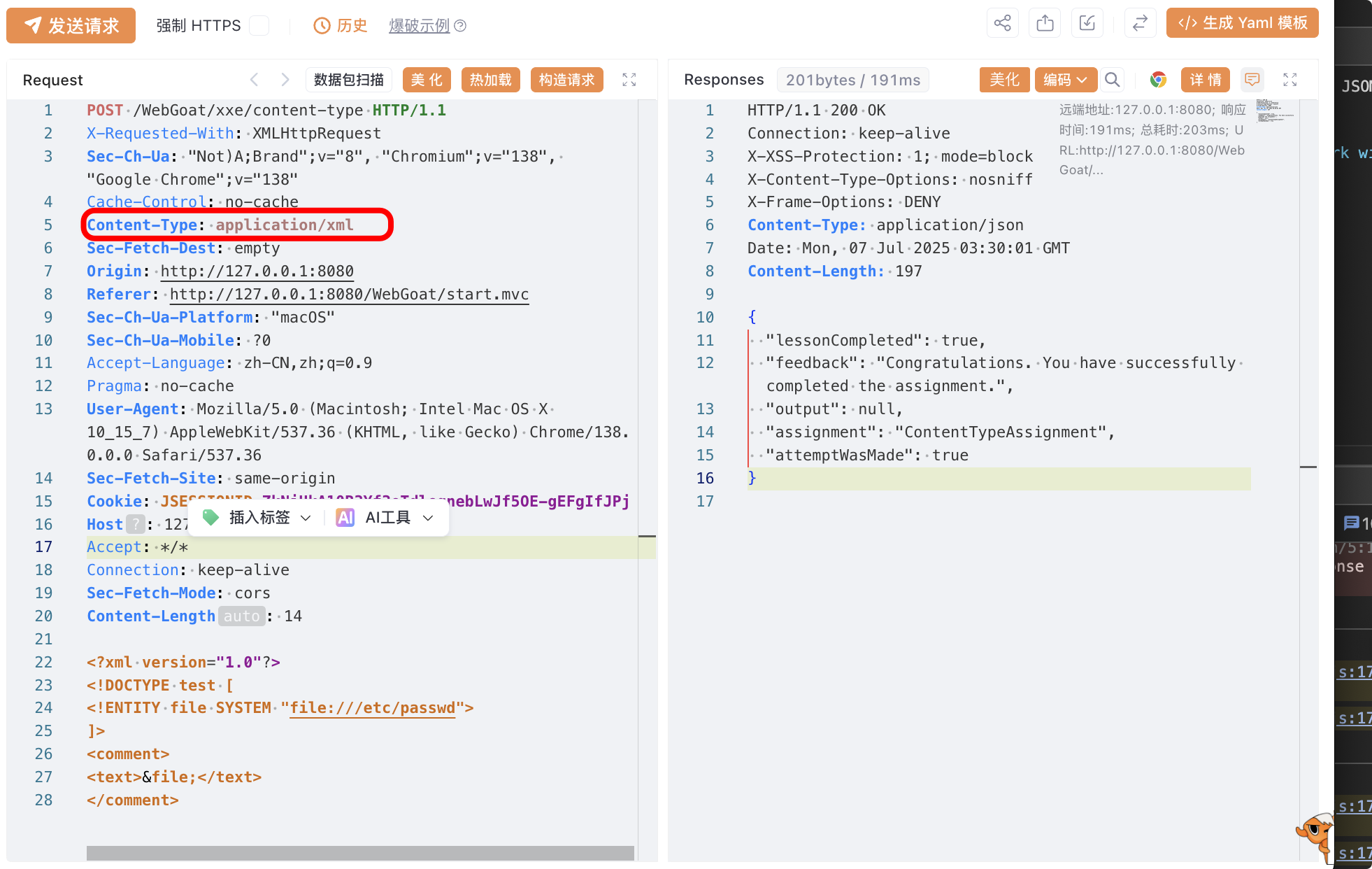Open the 历史 history panel

click(341, 25)
